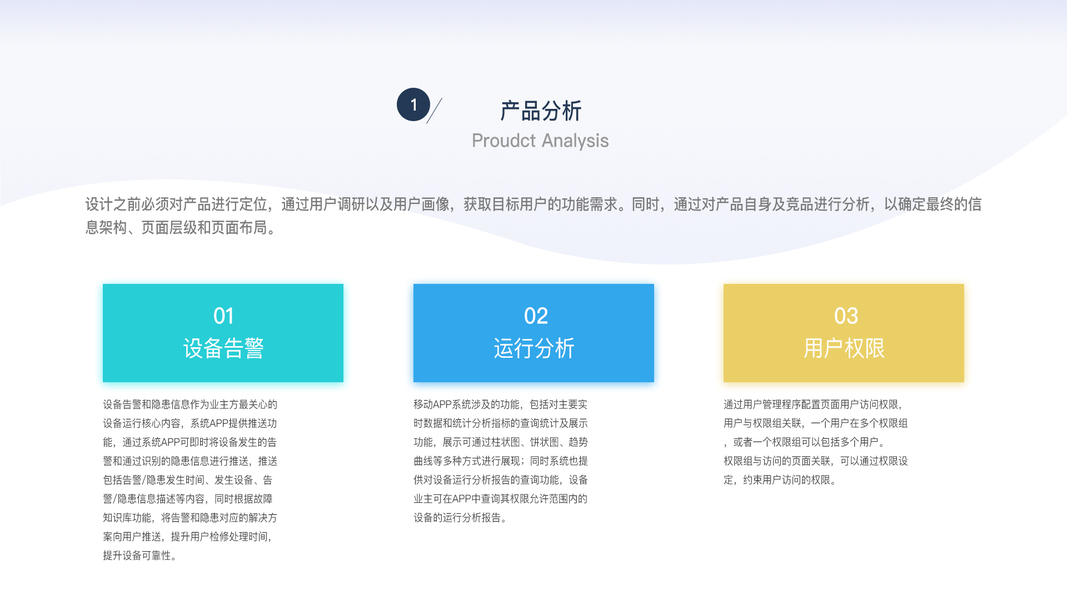Select the 产品分析 heading
The image size is (1067, 600).
click(x=540, y=110)
